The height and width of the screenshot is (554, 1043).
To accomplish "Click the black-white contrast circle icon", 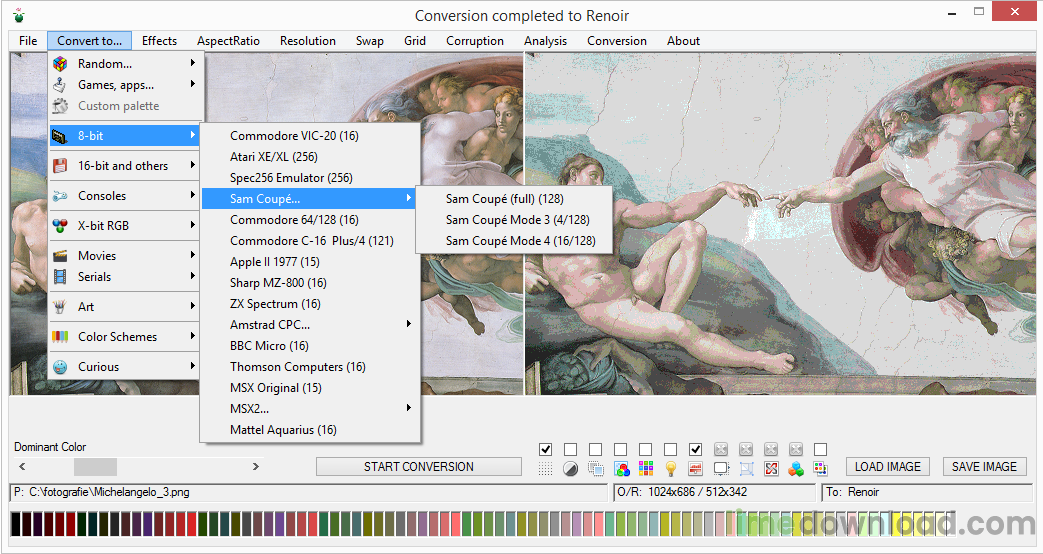I will (x=570, y=468).
